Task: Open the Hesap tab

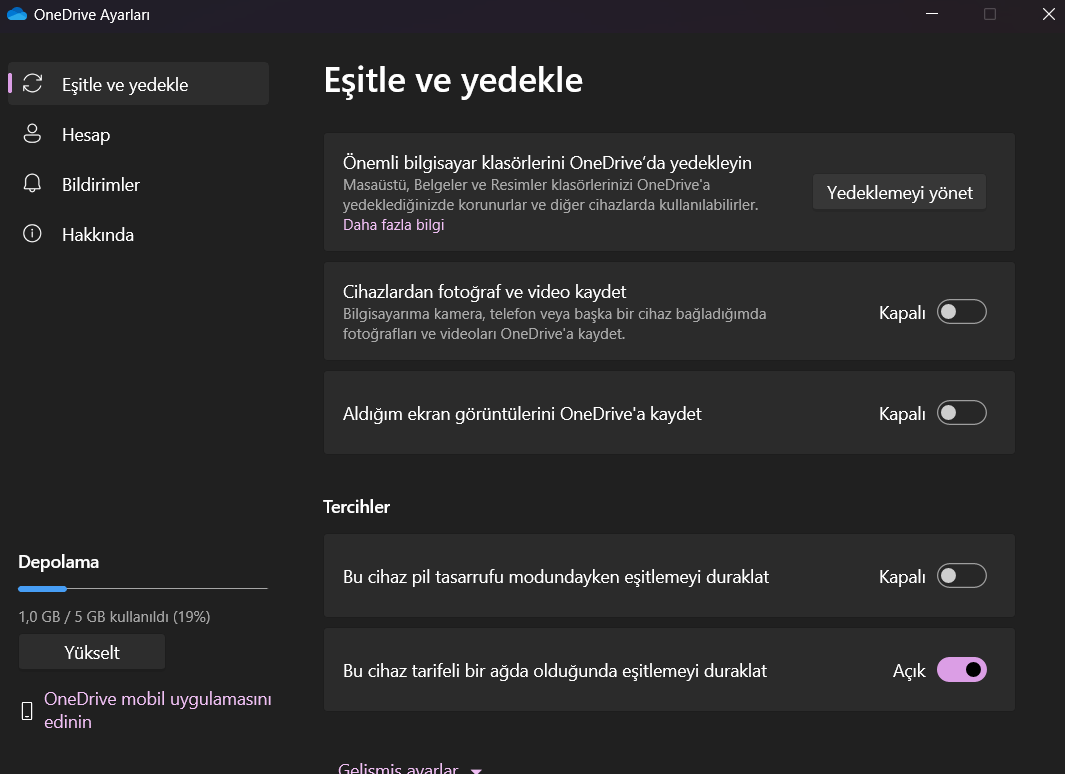Action: pos(86,134)
